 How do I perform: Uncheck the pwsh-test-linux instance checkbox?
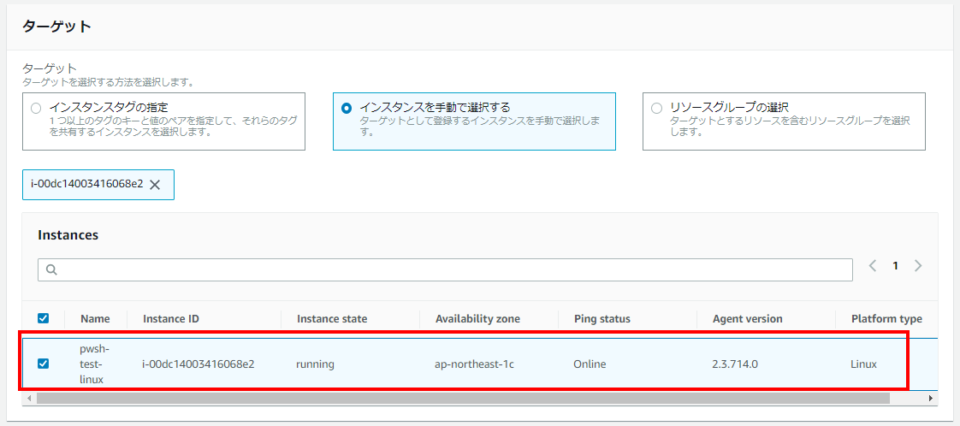(x=43, y=364)
